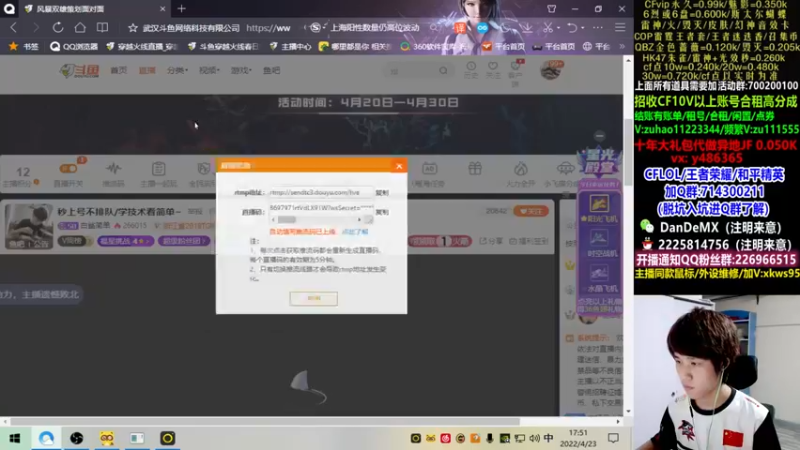Click the Douyu search magnifier icon

pyautogui.click(x=443, y=71)
